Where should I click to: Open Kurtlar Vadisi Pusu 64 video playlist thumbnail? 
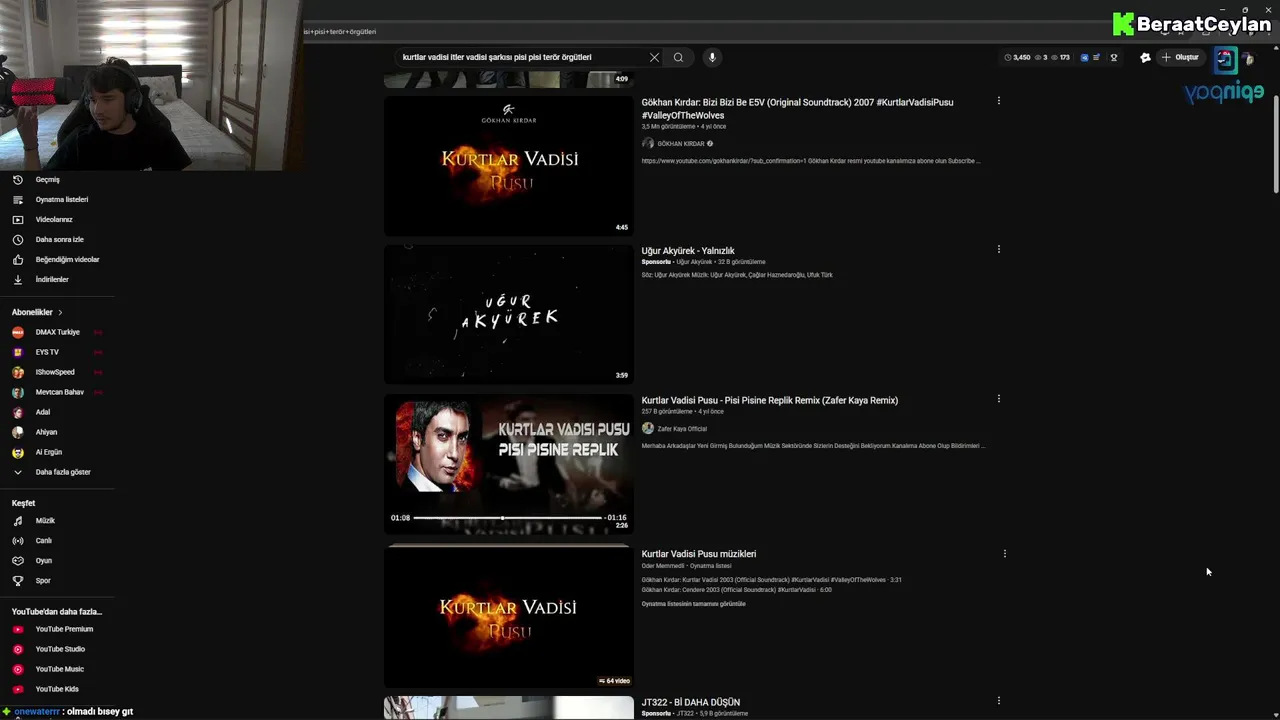tap(509, 618)
